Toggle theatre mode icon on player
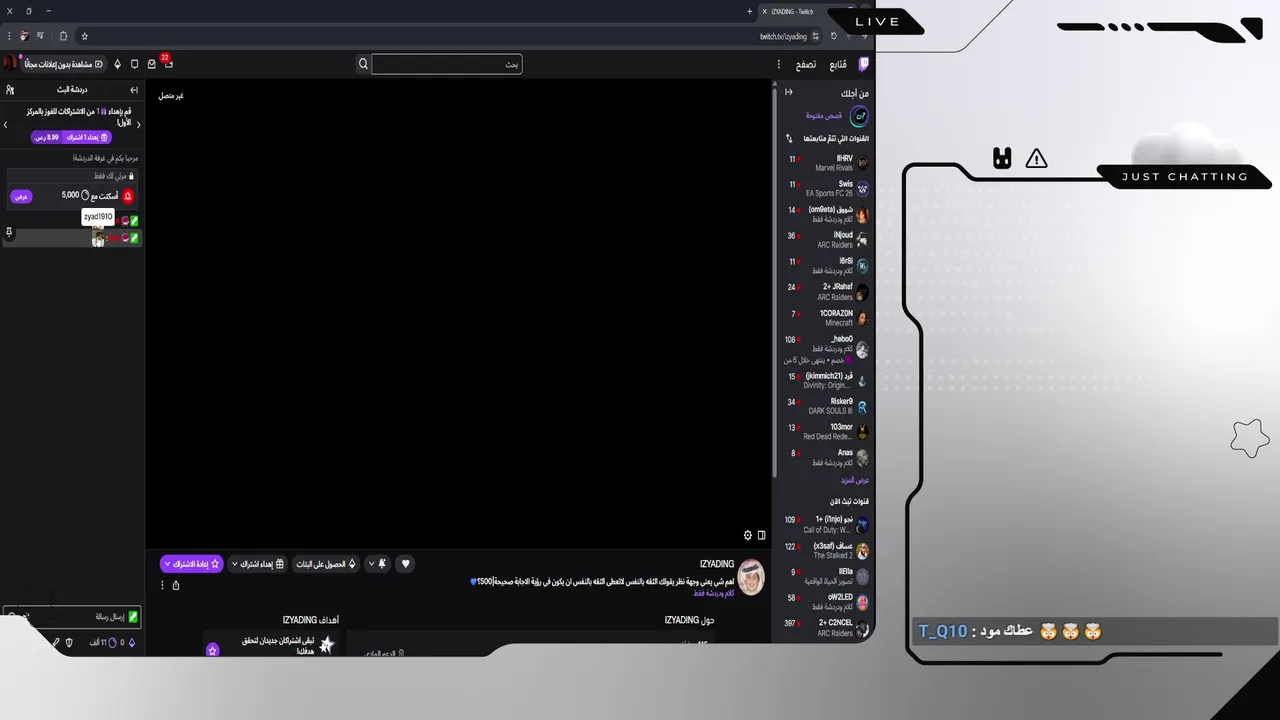The width and height of the screenshot is (1280, 720). click(x=762, y=535)
